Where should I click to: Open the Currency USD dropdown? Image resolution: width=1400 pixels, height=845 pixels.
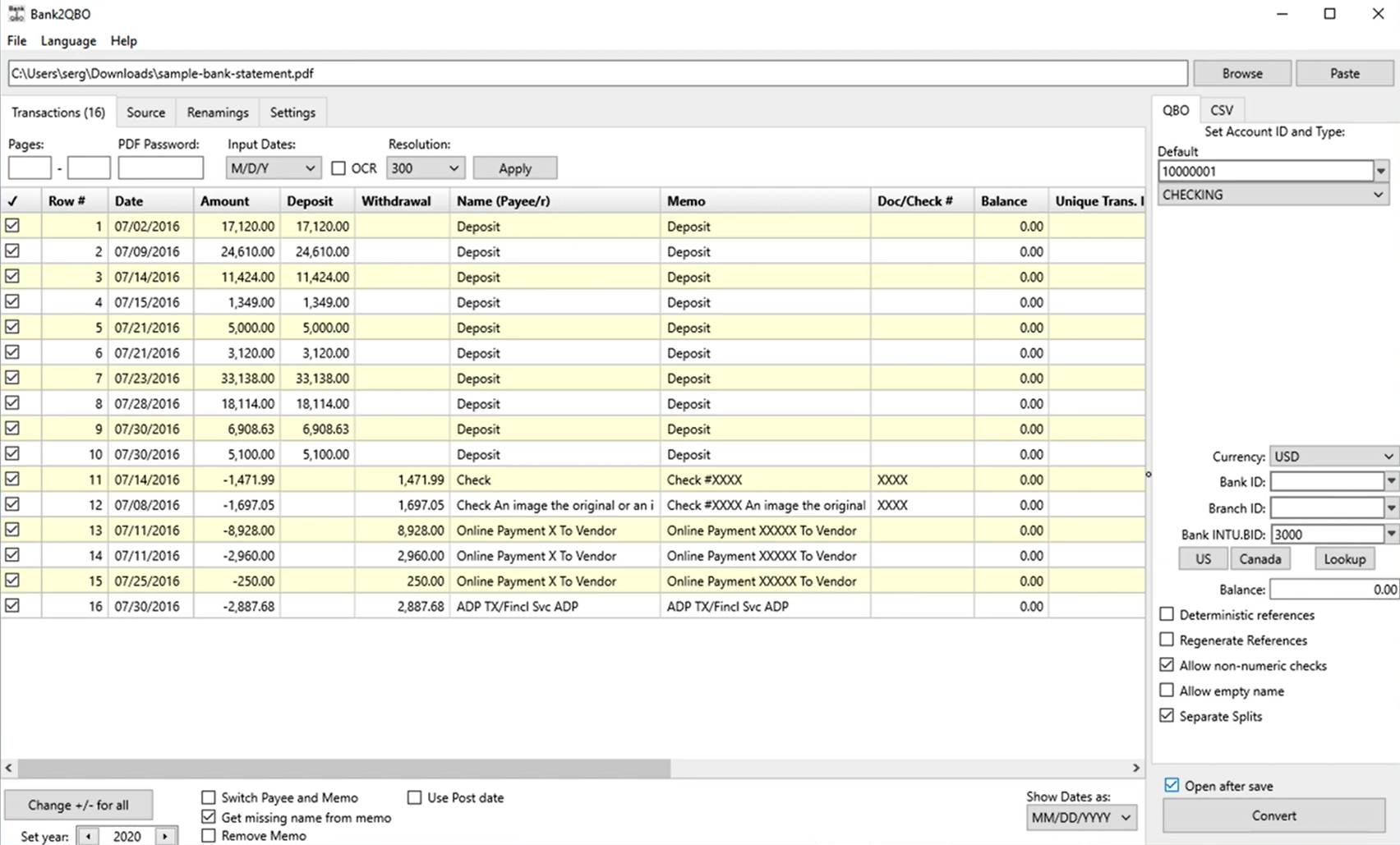(1334, 457)
